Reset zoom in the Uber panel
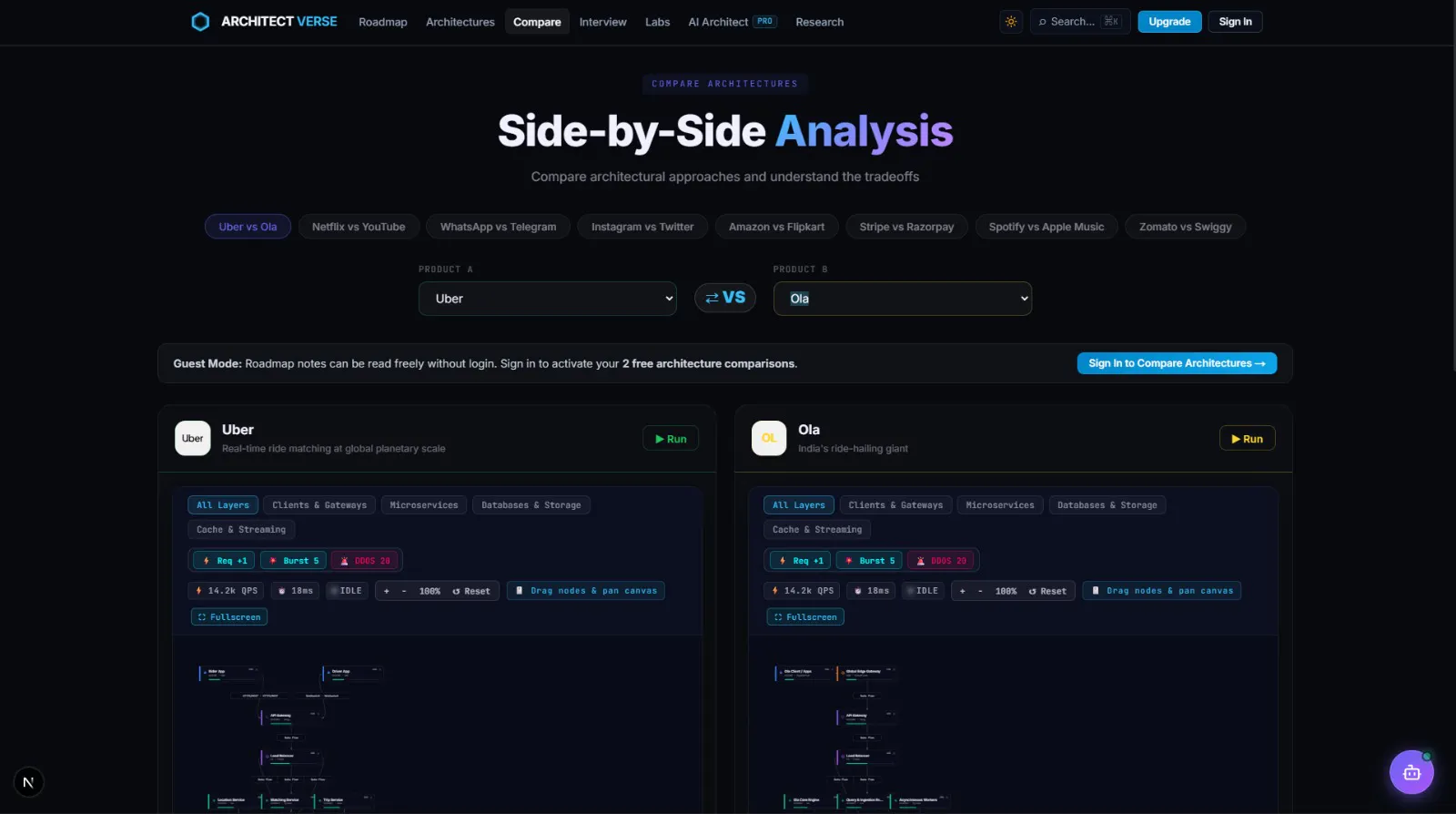This screenshot has width=1456, height=814. pyautogui.click(x=471, y=591)
